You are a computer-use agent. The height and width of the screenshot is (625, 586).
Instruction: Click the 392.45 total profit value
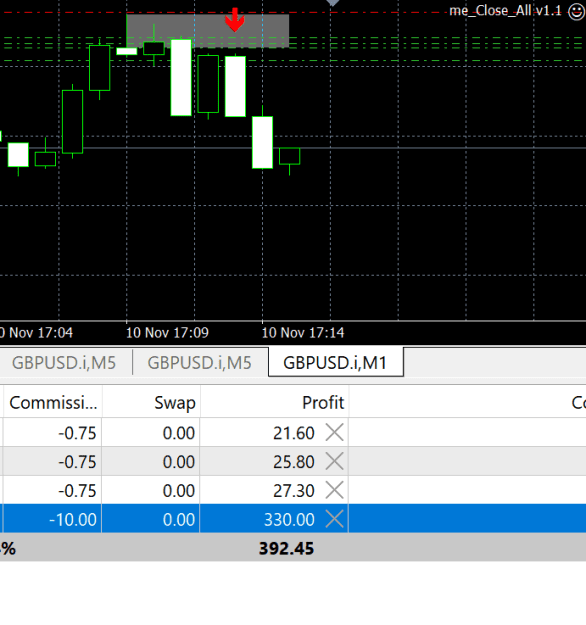[286, 549]
